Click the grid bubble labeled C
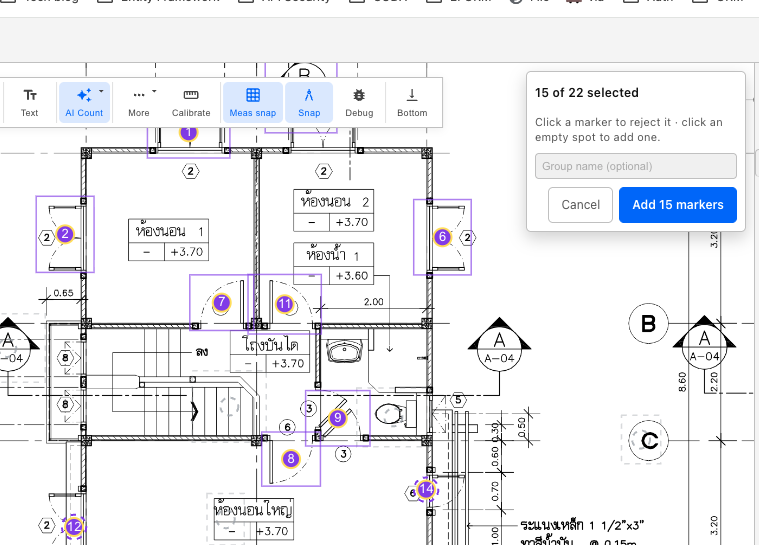This screenshot has width=759, height=545. (x=648, y=440)
